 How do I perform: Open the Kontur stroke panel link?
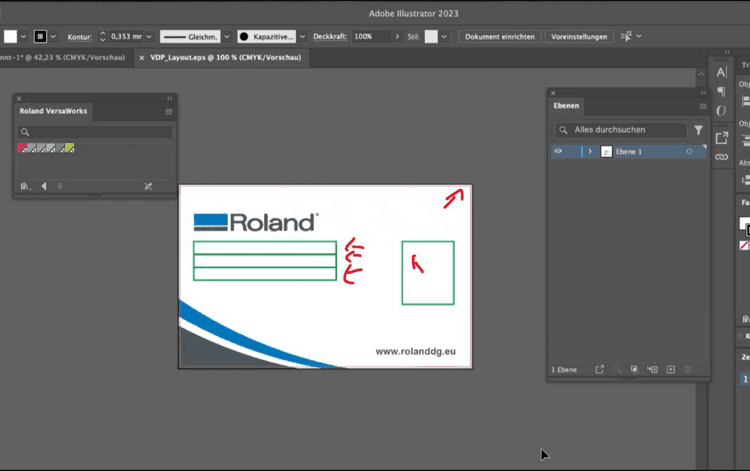point(79,37)
